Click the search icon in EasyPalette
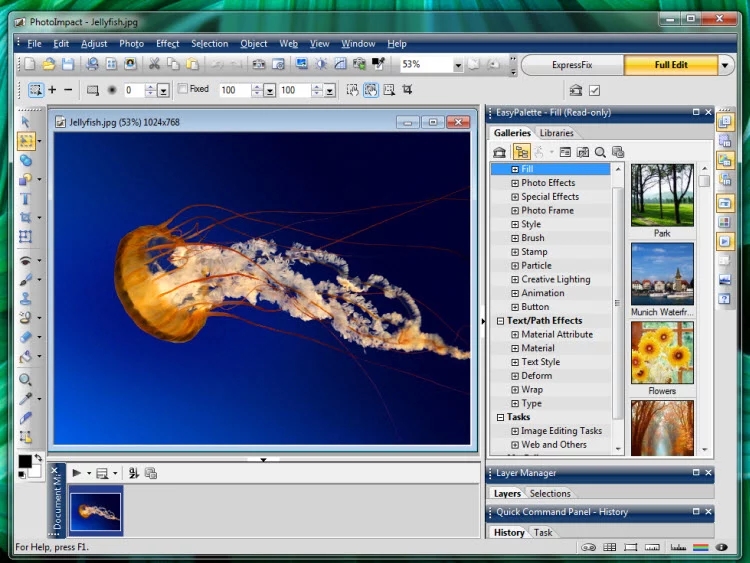 pyautogui.click(x=600, y=152)
